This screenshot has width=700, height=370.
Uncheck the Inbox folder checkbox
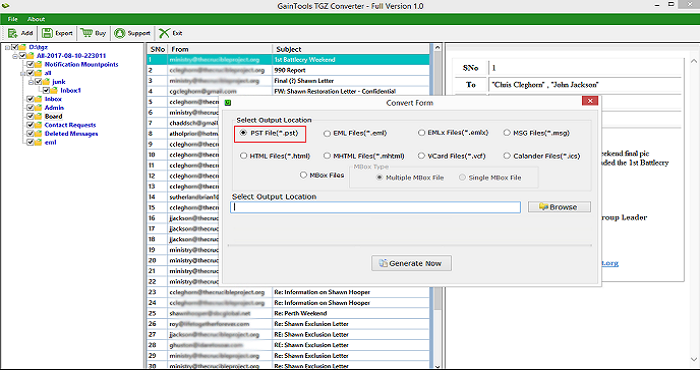pyautogui.click(x=30, y=99)
